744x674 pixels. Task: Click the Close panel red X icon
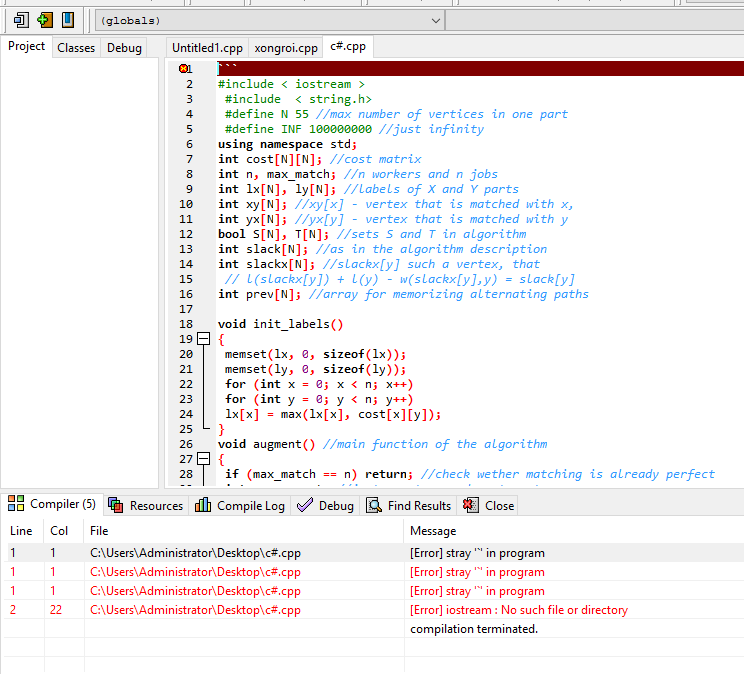coord(471,505)
